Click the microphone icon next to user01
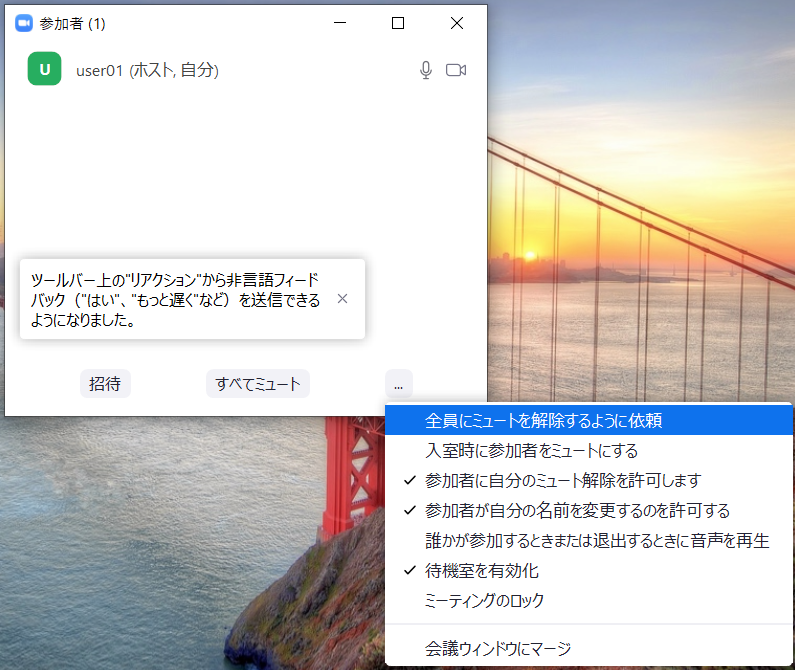Screen dimensions: 795x670 pos(426,70)
